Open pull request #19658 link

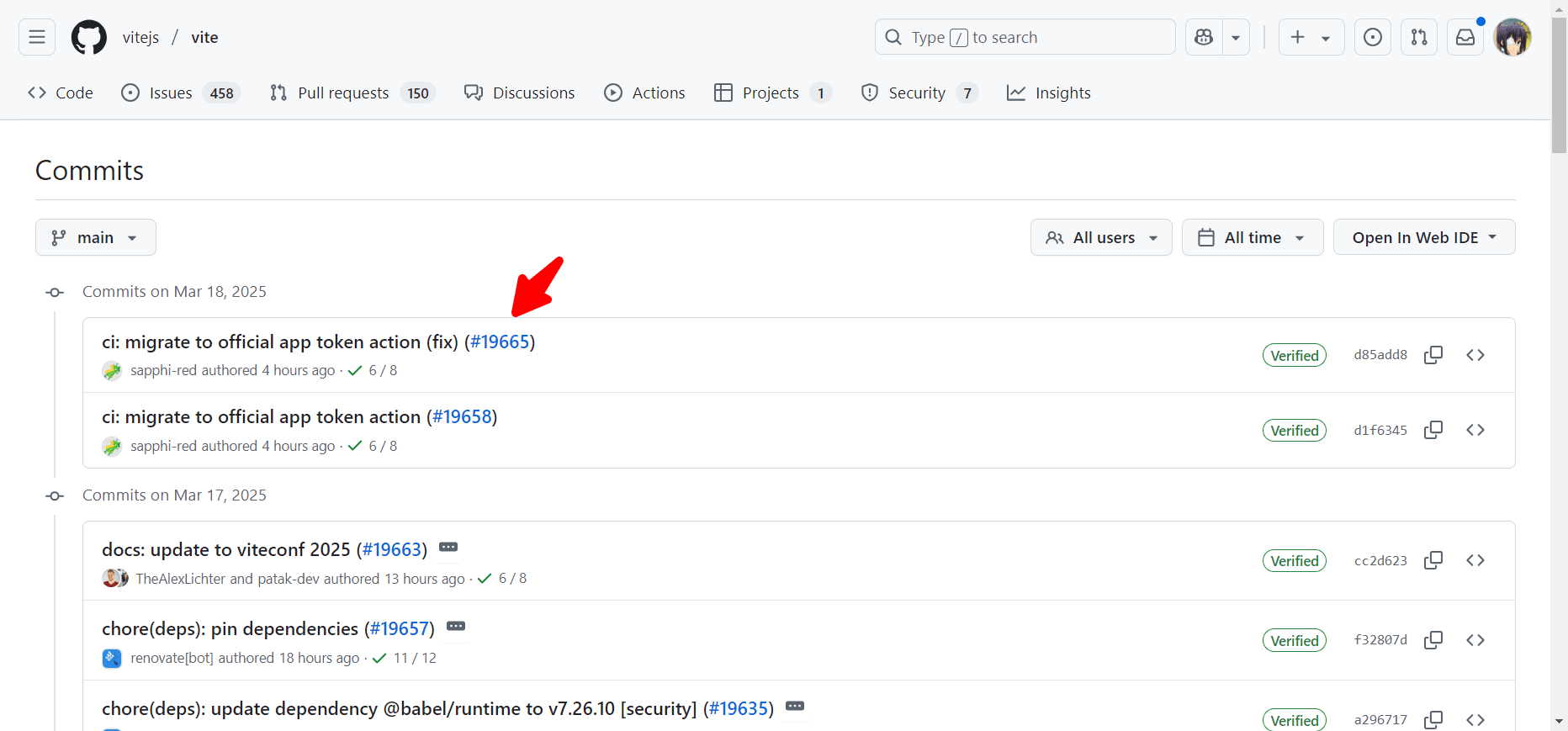[x=462, y=416]
